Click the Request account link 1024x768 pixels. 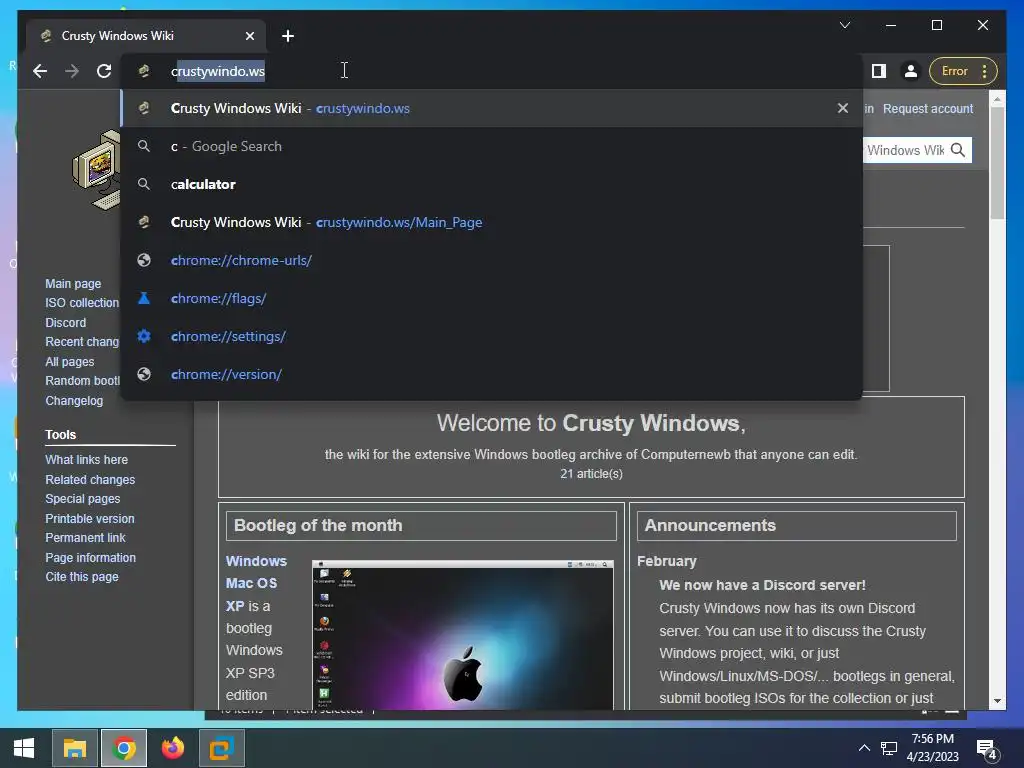tap(927, 108)
